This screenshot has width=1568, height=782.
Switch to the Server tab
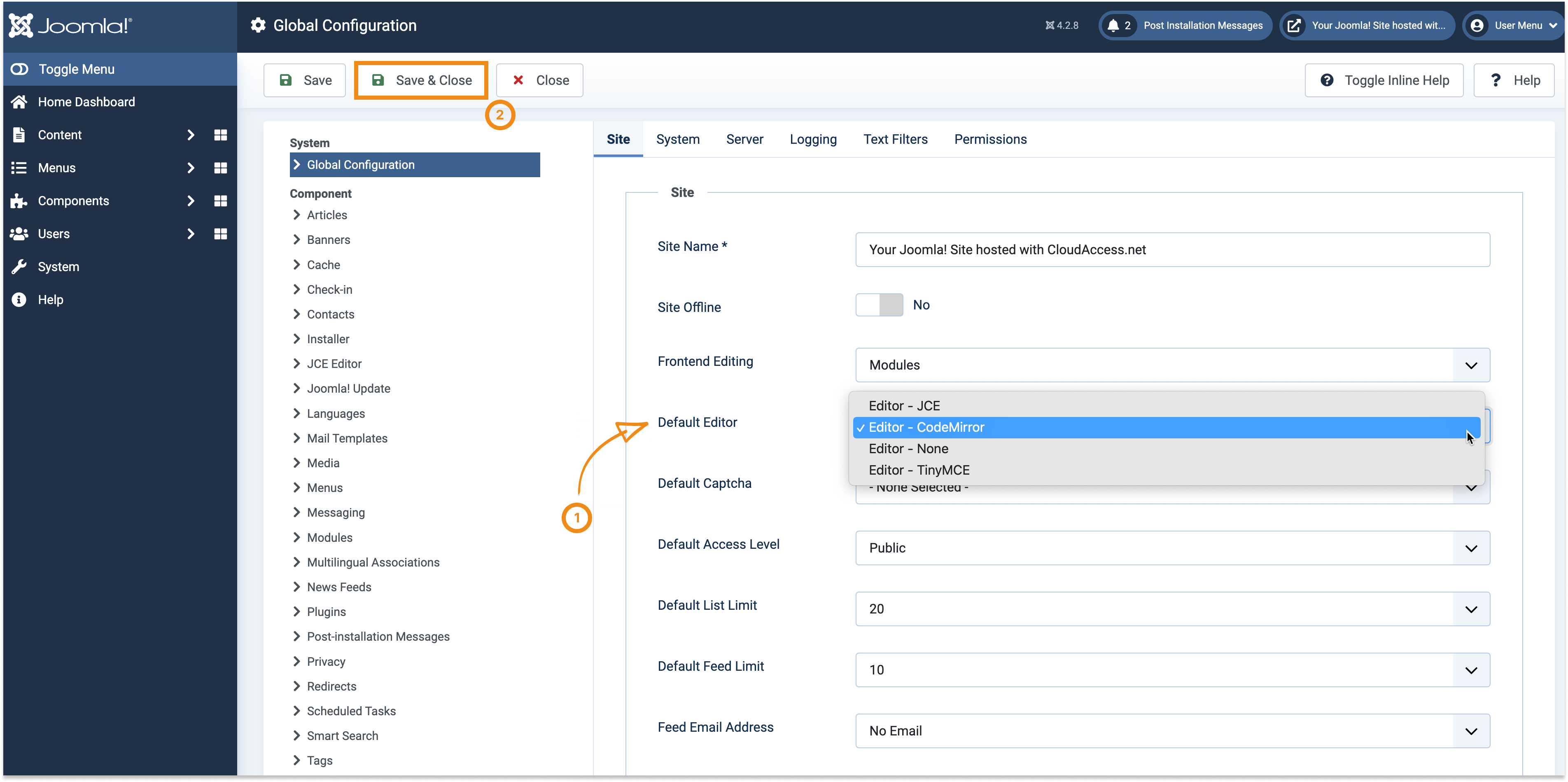click(744, 140)
